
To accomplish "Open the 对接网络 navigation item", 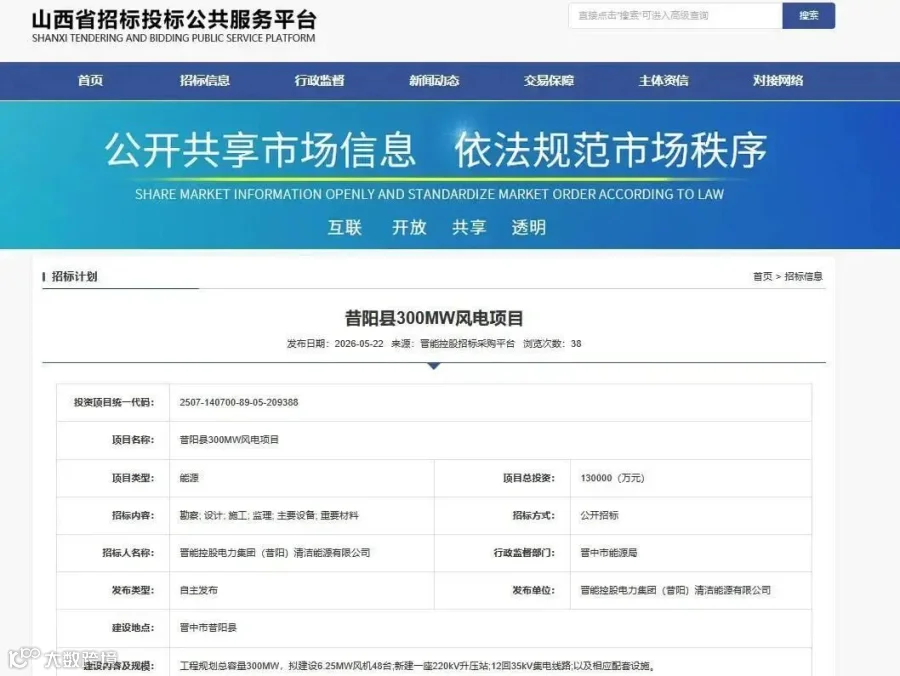I will [x=778, y=80].
